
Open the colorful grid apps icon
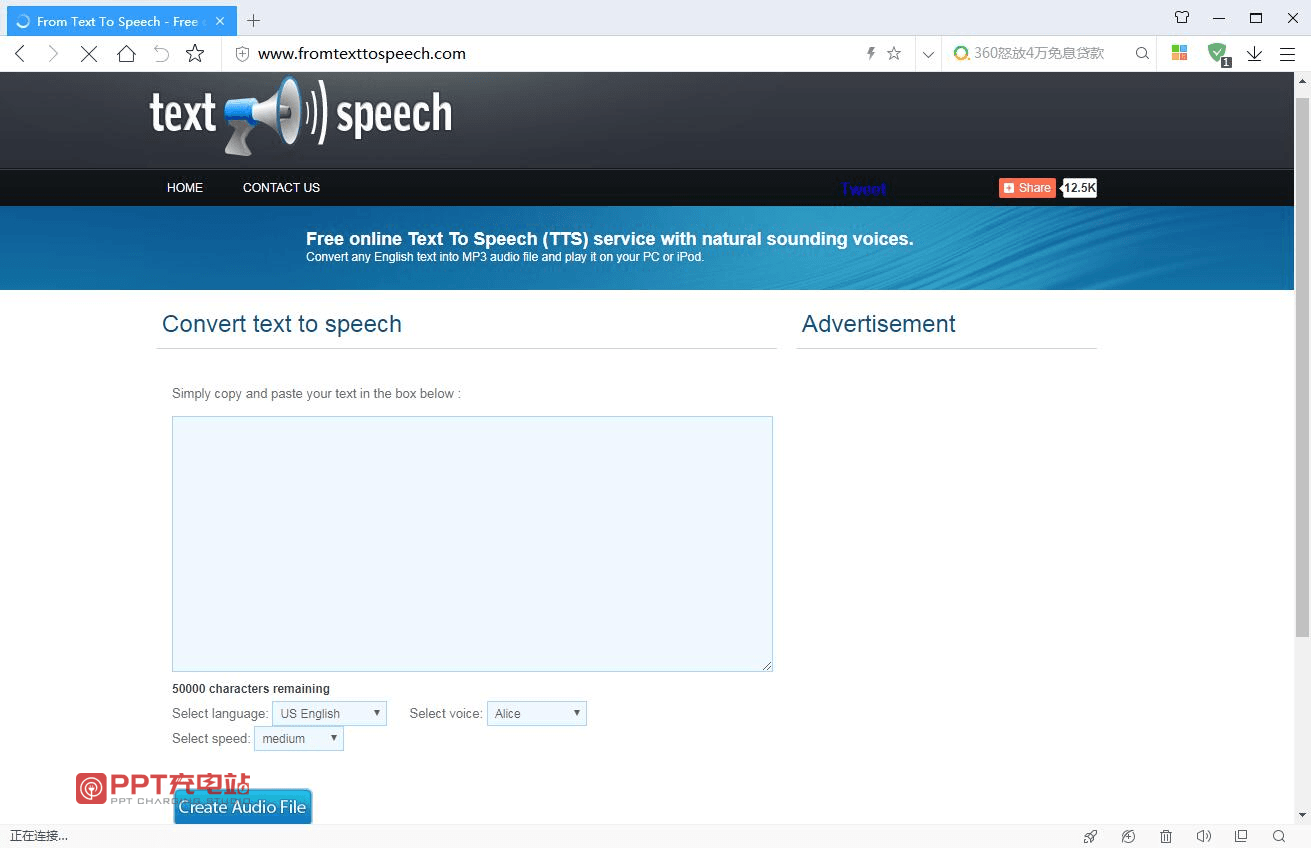[1180, 54]
